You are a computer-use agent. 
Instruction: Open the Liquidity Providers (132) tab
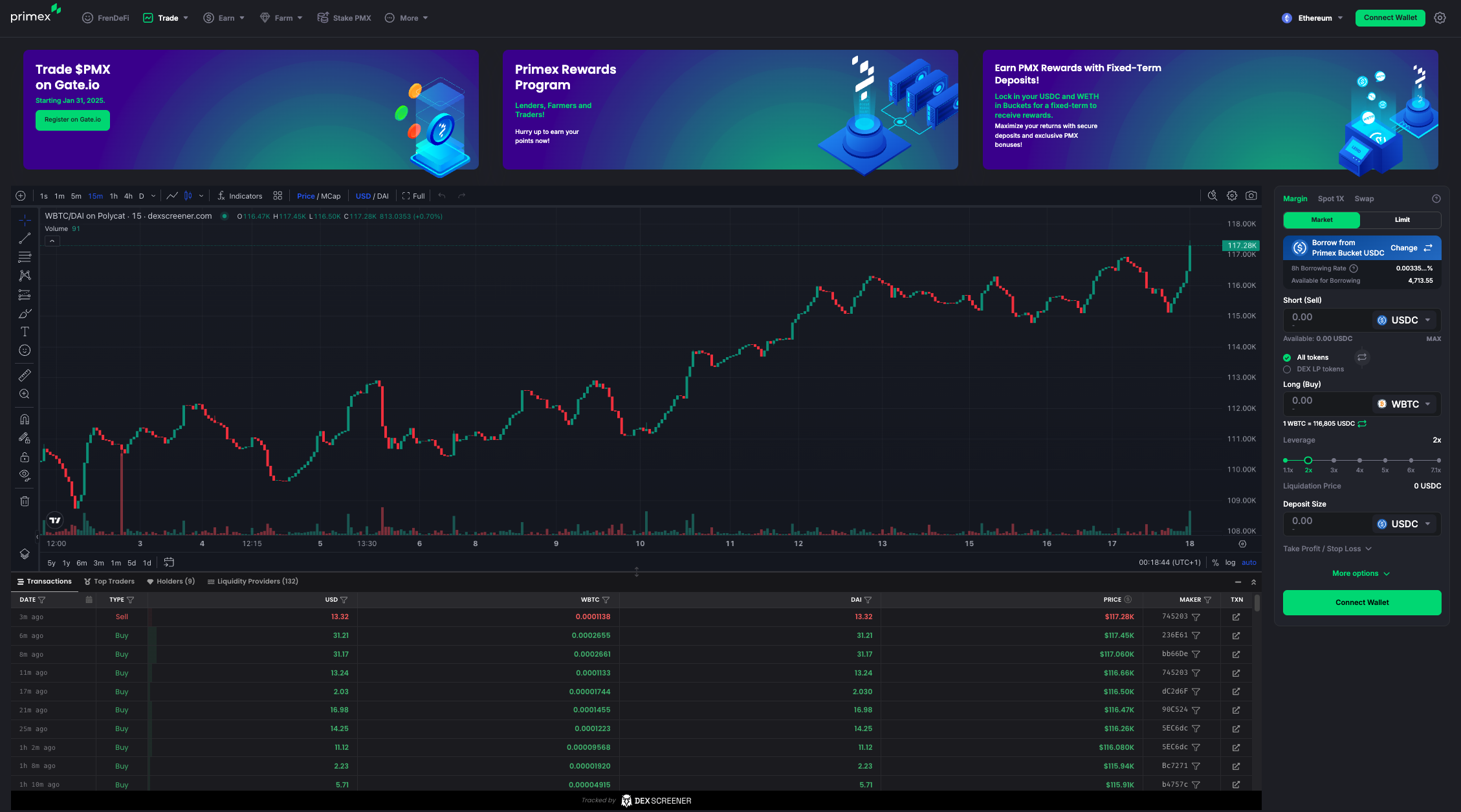click(252, 582)
